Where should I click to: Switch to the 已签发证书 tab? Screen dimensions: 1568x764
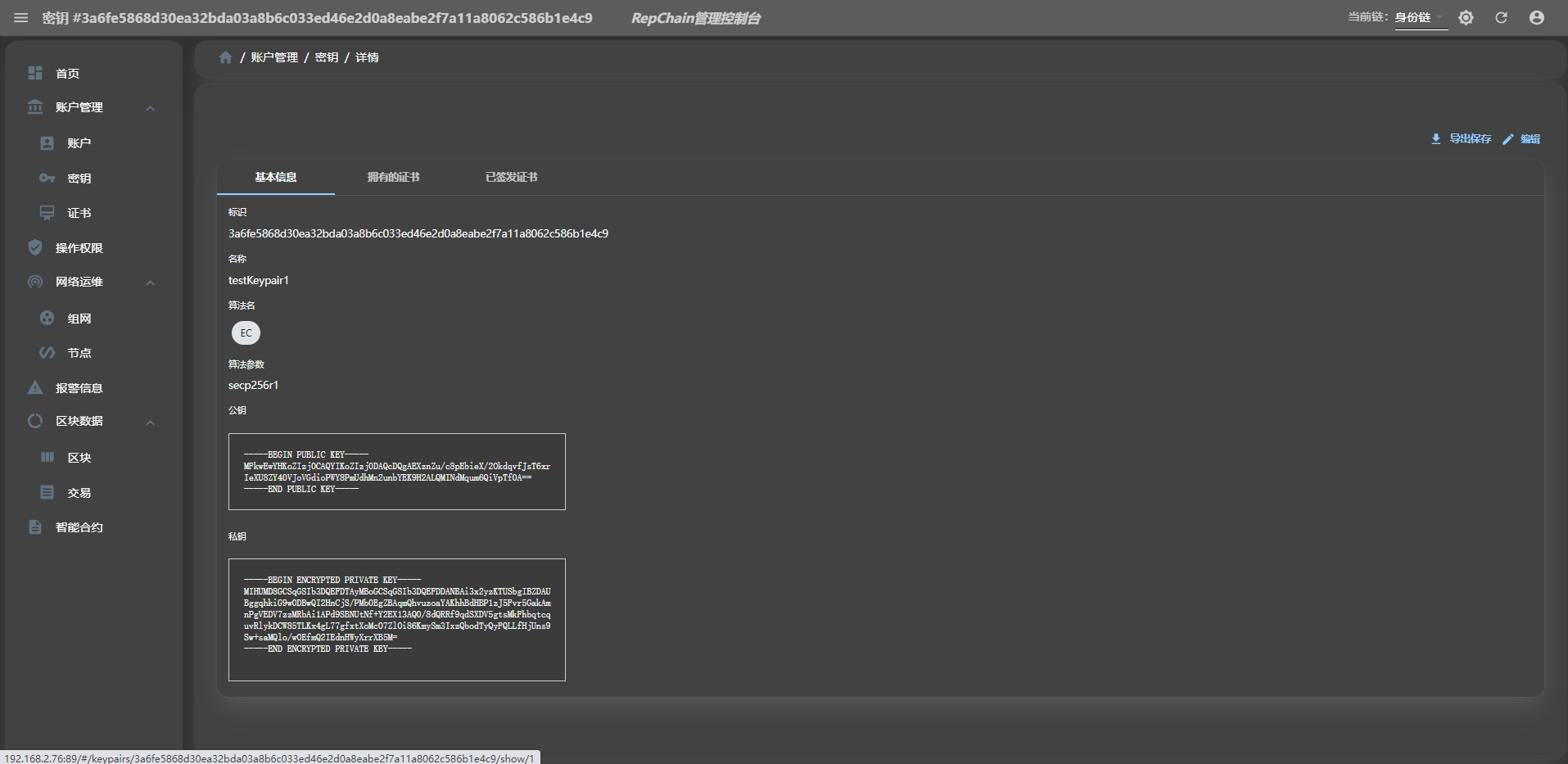[x=512, y=177]
